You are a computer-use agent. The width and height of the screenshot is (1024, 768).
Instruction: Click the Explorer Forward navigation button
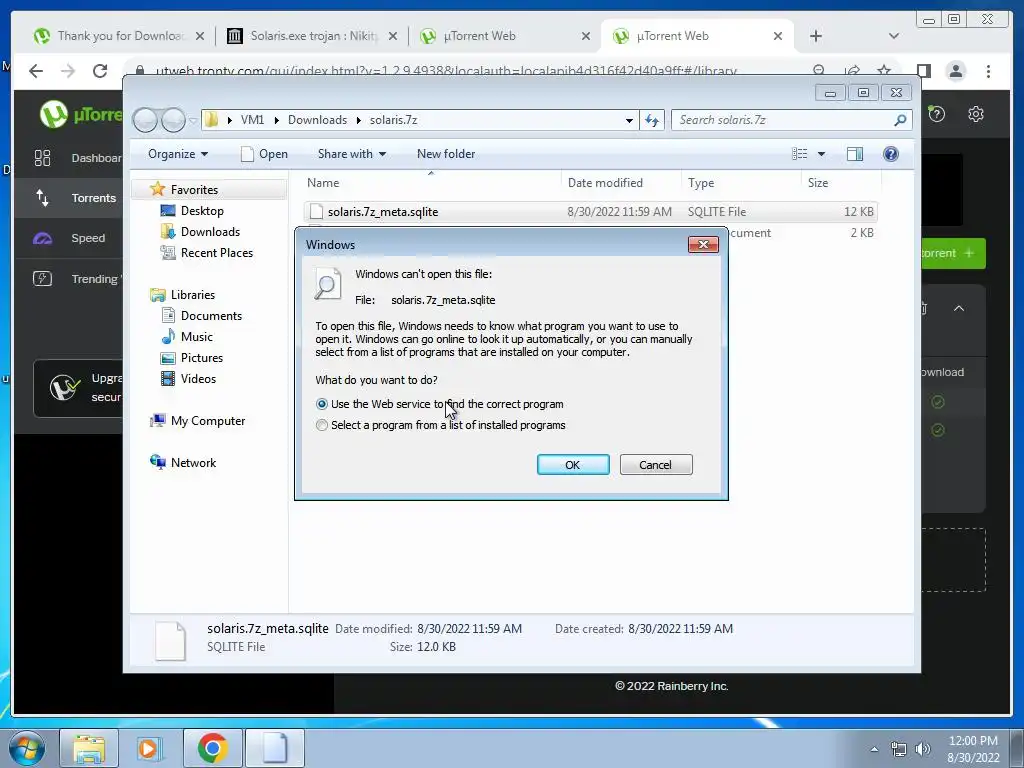[173, 120]
